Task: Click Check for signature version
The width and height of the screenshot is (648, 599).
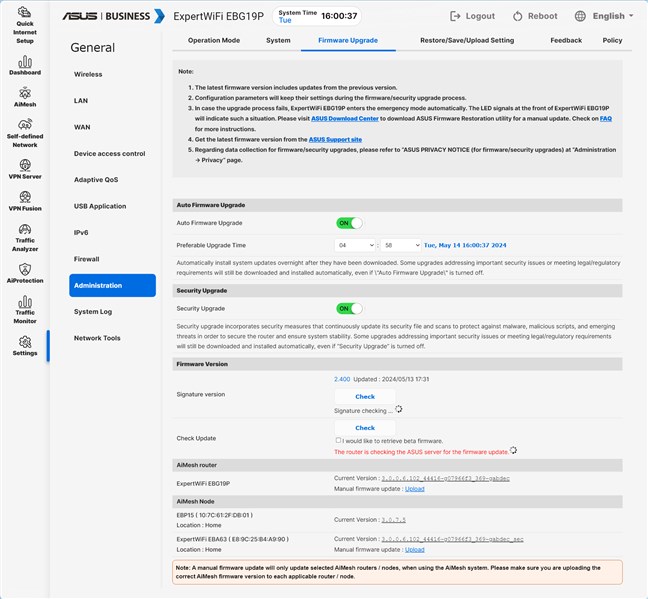Action: [x=365, y=397]
